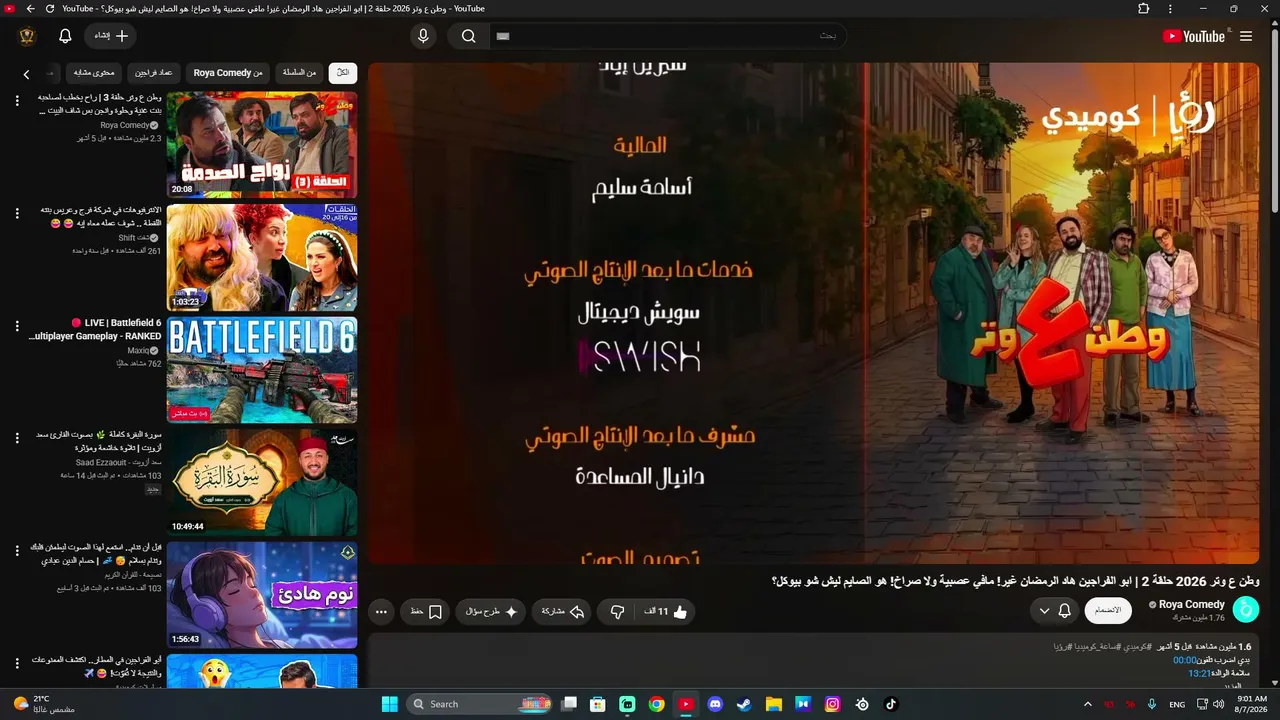Click the Create (إنشاء) button
The image size is (1280, 720).
[x=110, y=36]
